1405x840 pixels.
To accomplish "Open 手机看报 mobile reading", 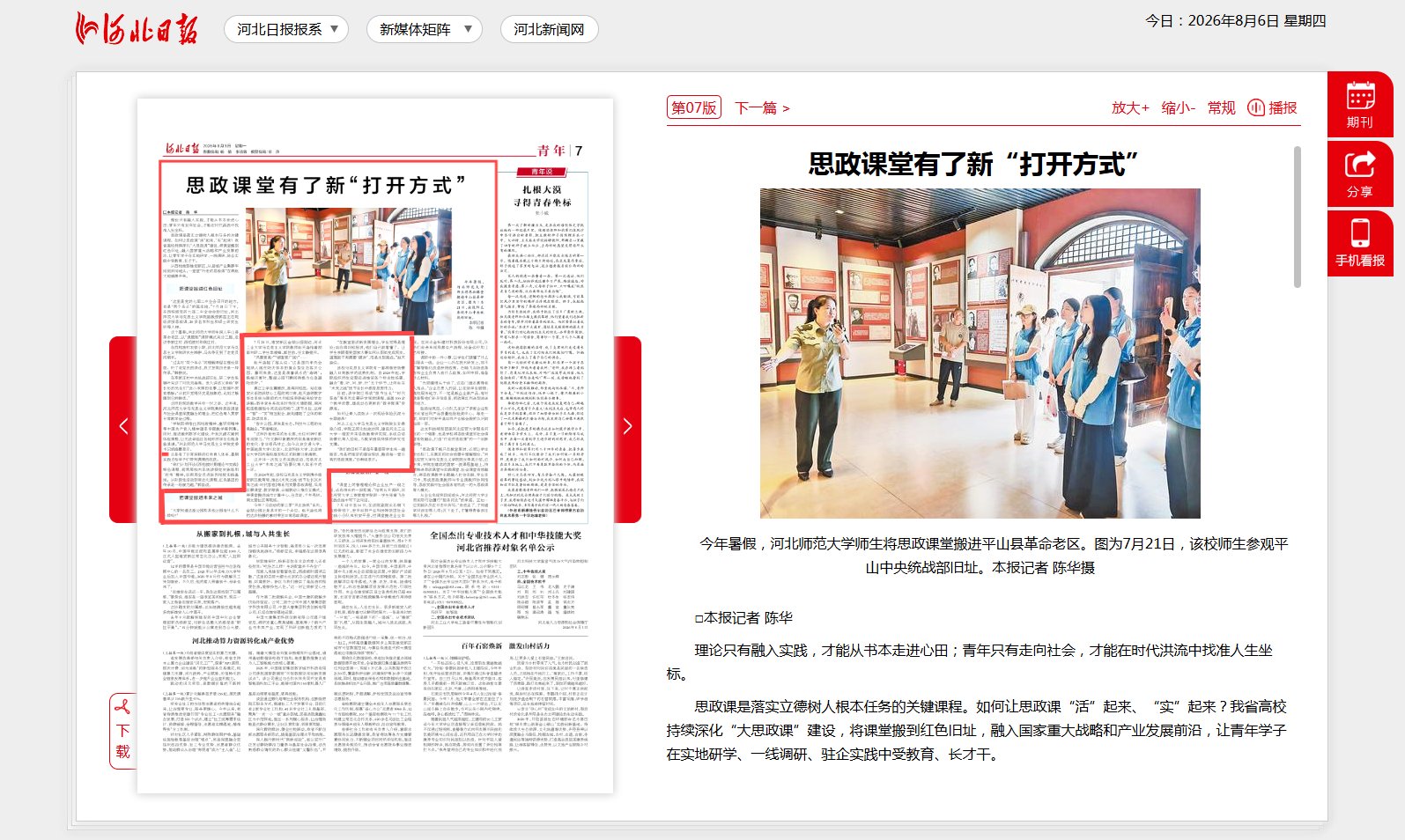I will (x=1360, y=243).
